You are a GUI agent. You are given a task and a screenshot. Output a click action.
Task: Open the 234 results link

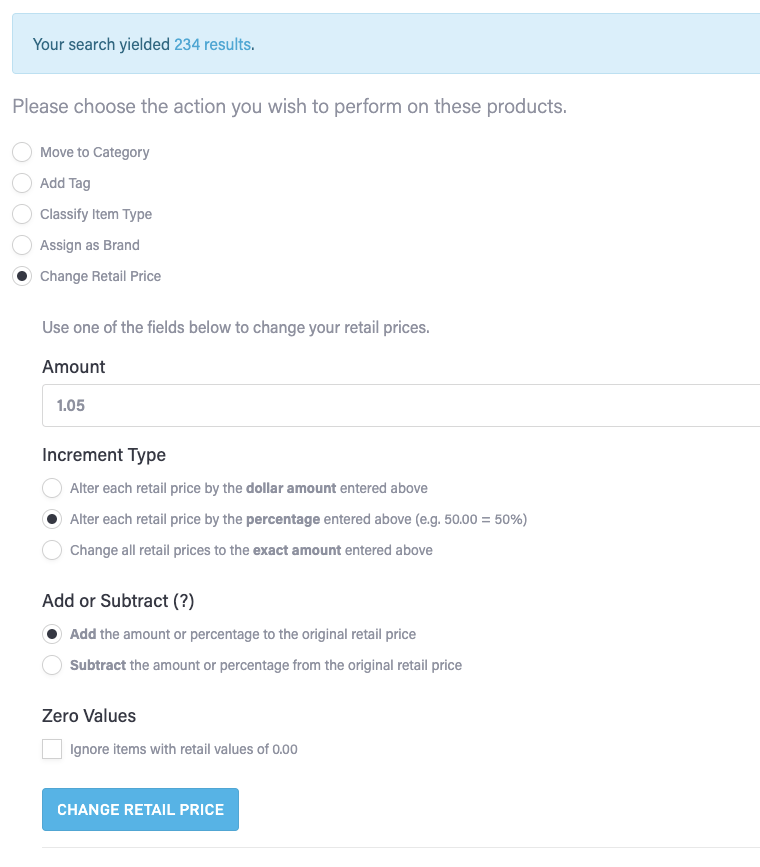(x=212, y=44)
